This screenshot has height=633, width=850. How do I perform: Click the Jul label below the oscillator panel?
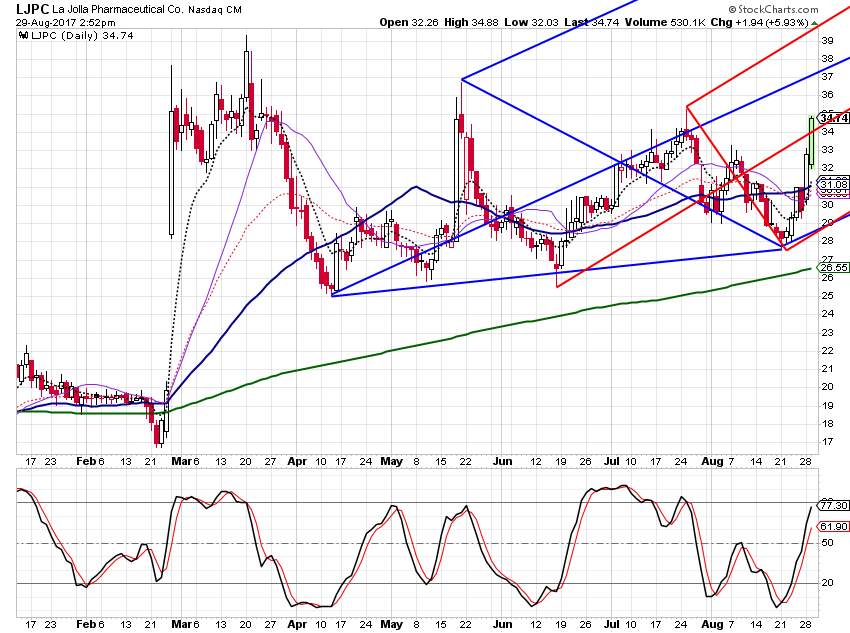point(612,624)
